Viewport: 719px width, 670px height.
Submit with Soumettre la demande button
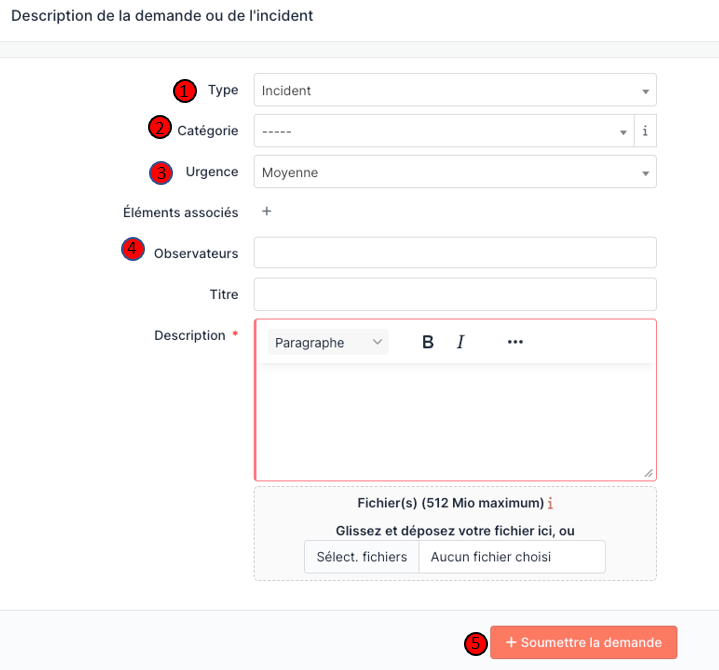coord(583,642)
